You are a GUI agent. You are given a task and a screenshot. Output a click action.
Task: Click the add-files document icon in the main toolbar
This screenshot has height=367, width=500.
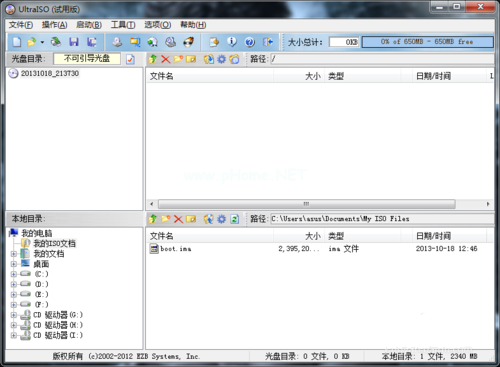tap(214, 42)
